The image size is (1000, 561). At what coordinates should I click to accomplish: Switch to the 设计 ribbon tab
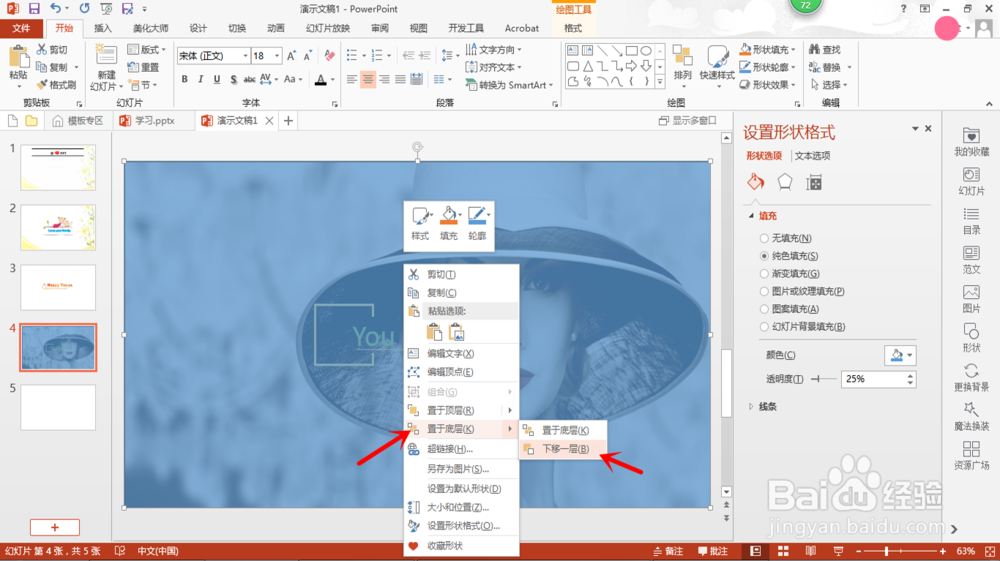(x=198, y=28)
